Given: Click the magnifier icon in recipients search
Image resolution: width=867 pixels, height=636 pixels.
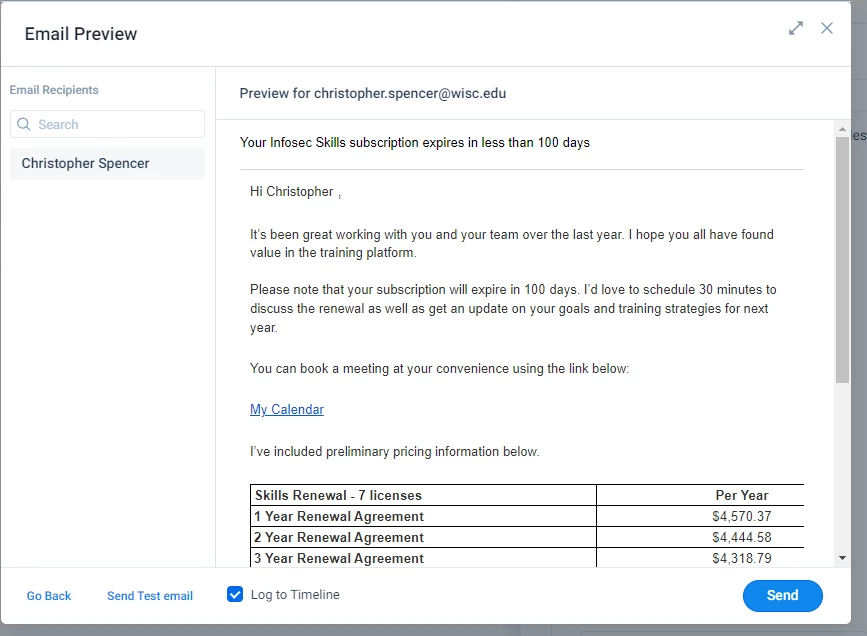Looking at the screenshot, I should coord(24,124).
